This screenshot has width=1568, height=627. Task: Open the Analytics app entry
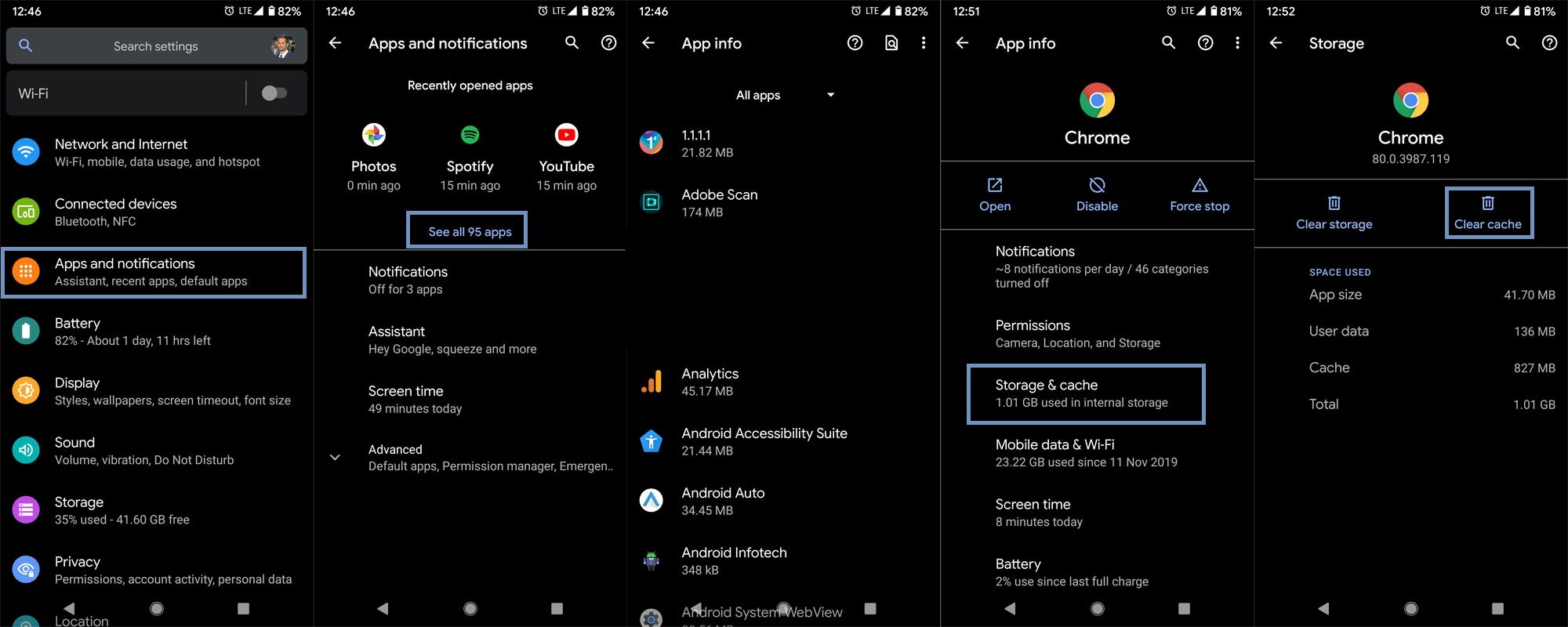(783, 382)
